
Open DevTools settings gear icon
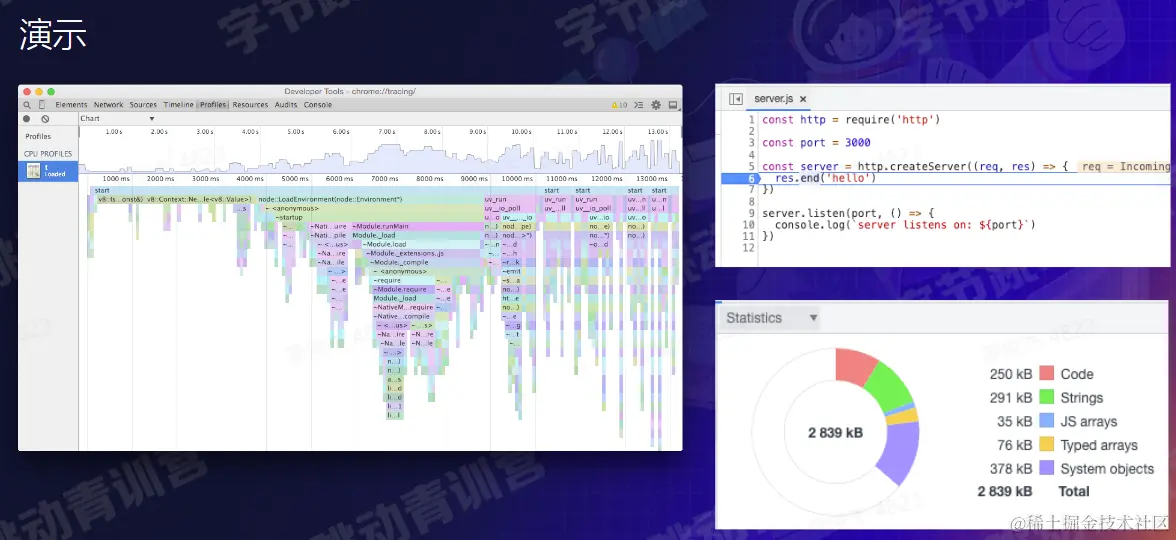click(656, 105)
